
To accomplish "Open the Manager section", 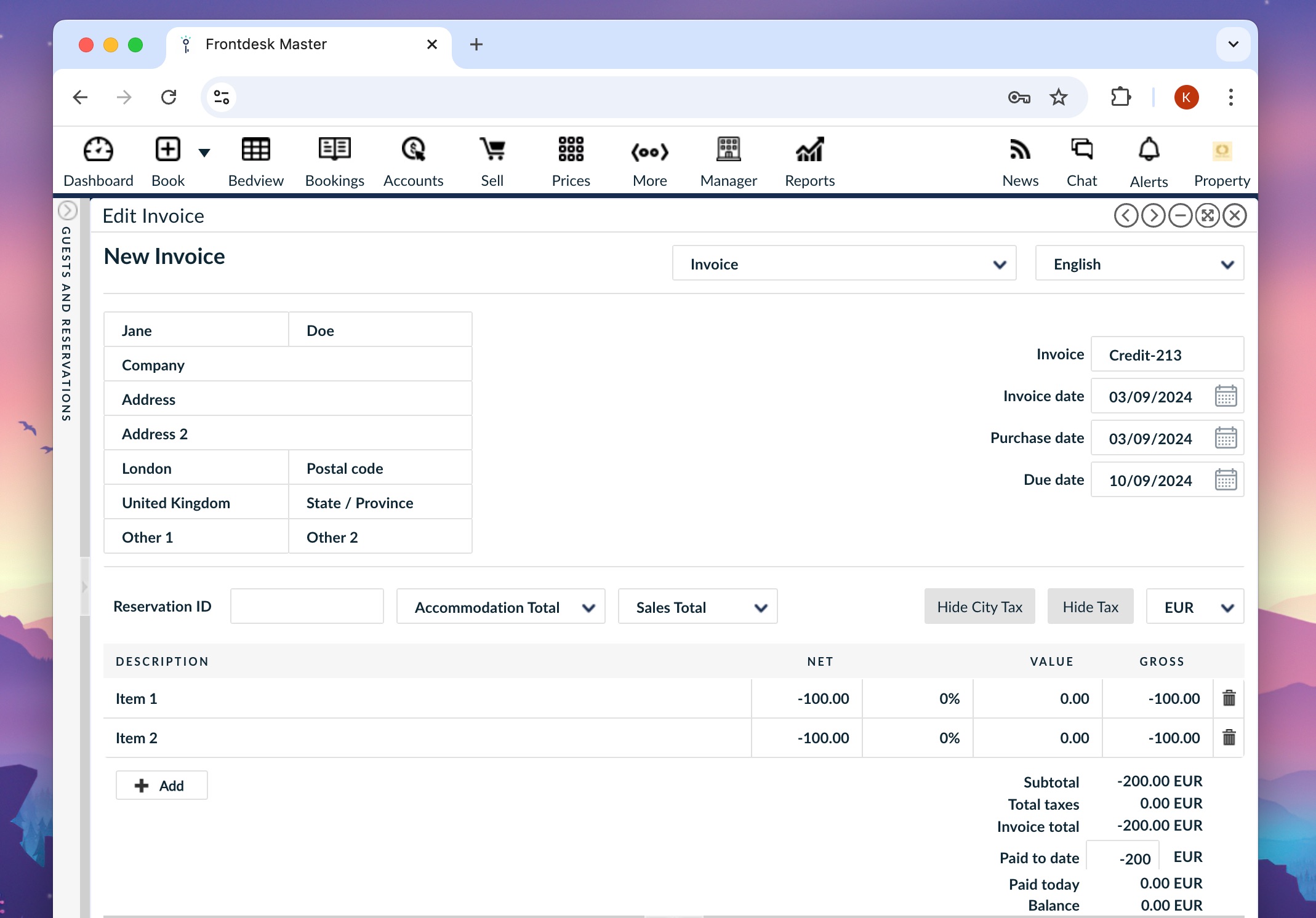I will pos(729,162).
